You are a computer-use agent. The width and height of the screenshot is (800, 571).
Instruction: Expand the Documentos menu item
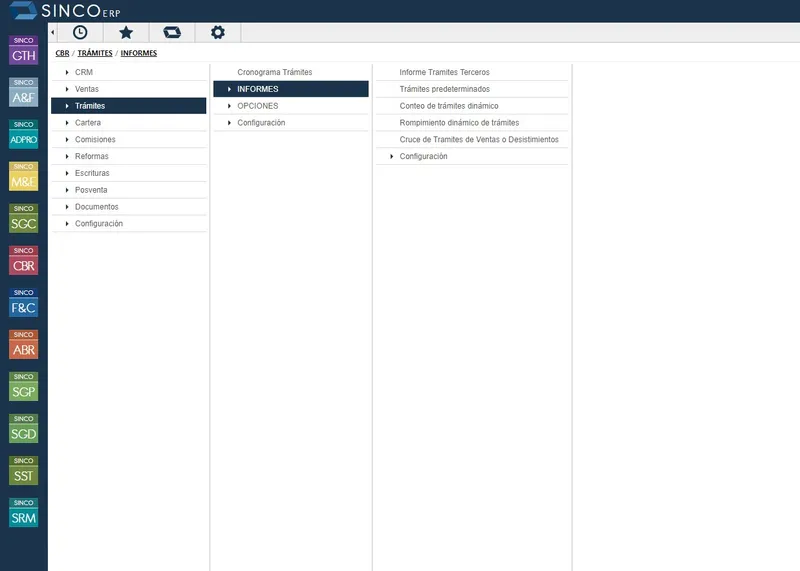(x=129, y=207)
